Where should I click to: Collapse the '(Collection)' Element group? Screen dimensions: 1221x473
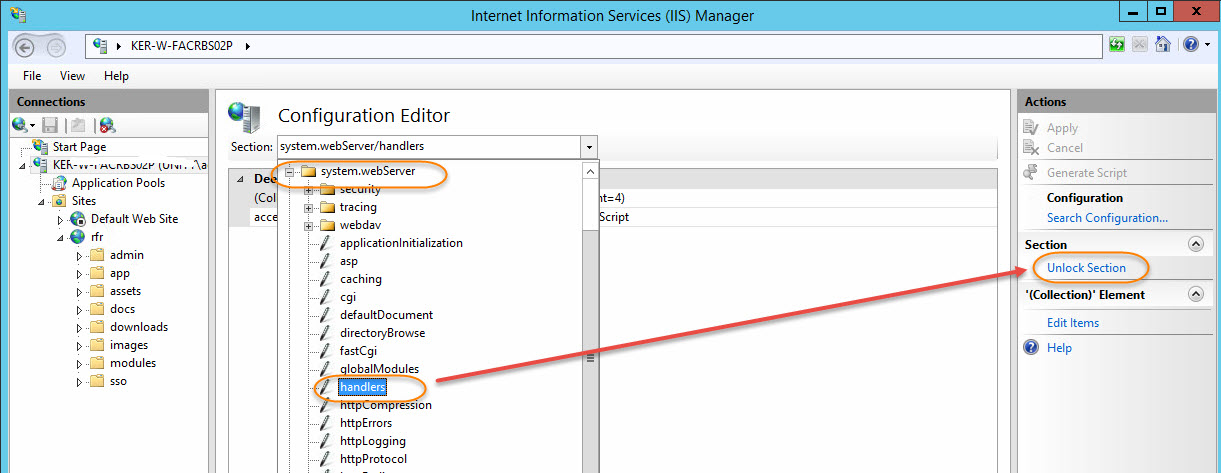[x=1194, y=295]
